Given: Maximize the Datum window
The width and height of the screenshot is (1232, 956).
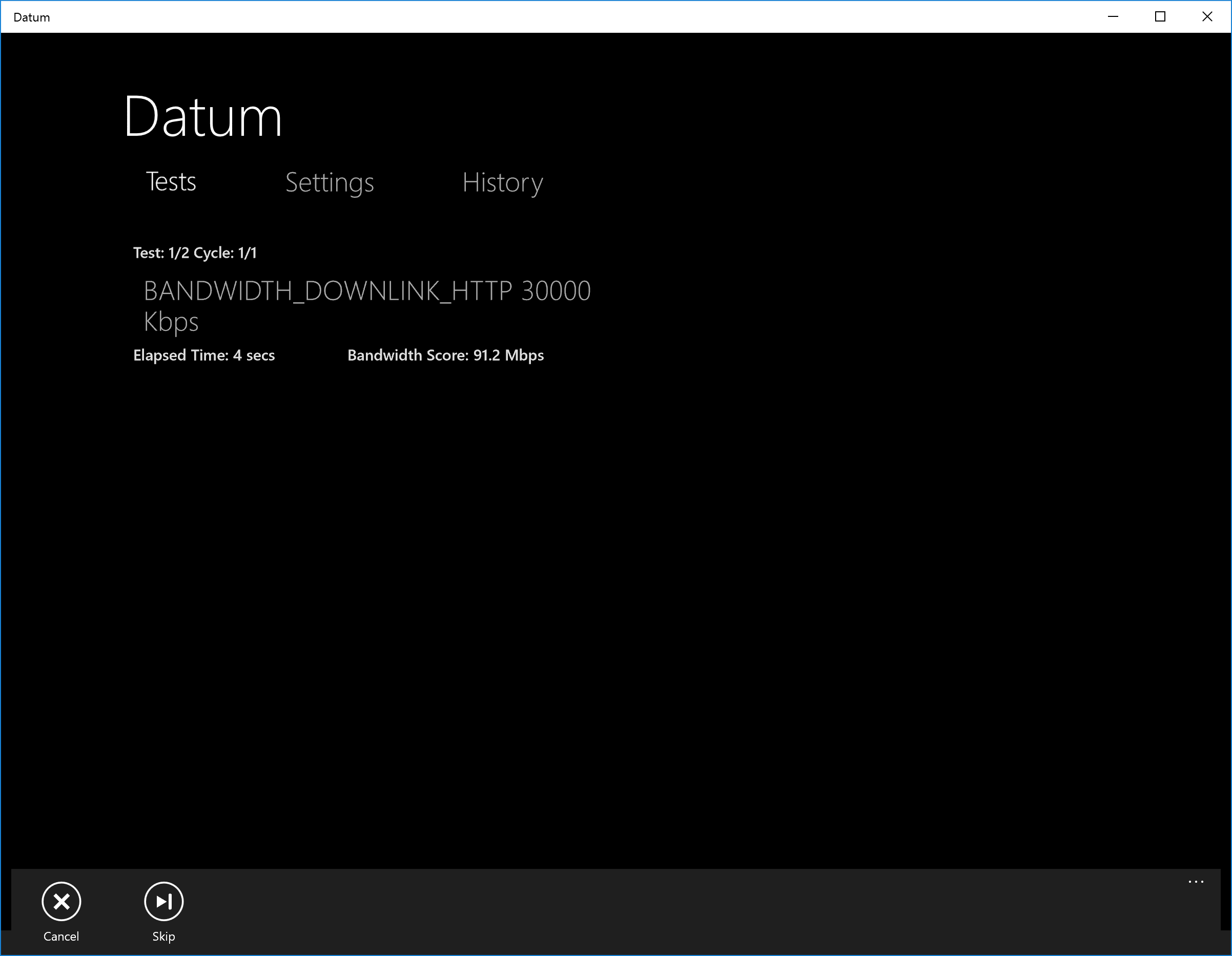Looking at the screenshot, I should [1160, 16].
